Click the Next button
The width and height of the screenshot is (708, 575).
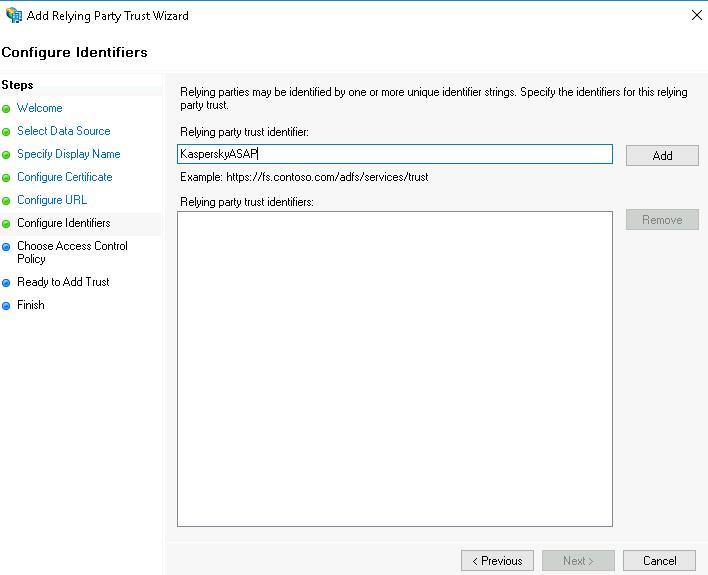pos(578,561)
